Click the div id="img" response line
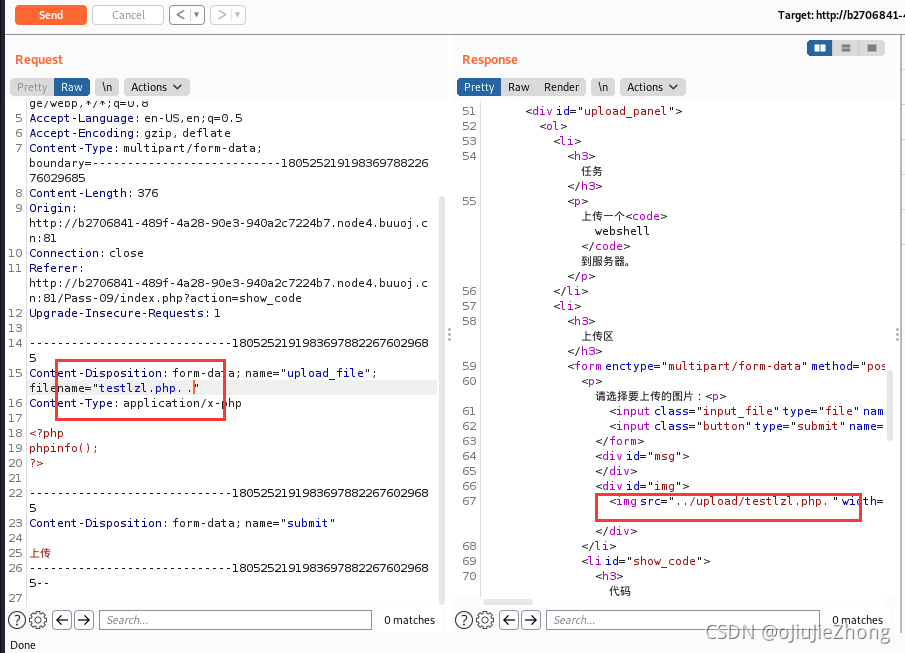The width and height of the screenshot is (905, 653). coord(642,486)
